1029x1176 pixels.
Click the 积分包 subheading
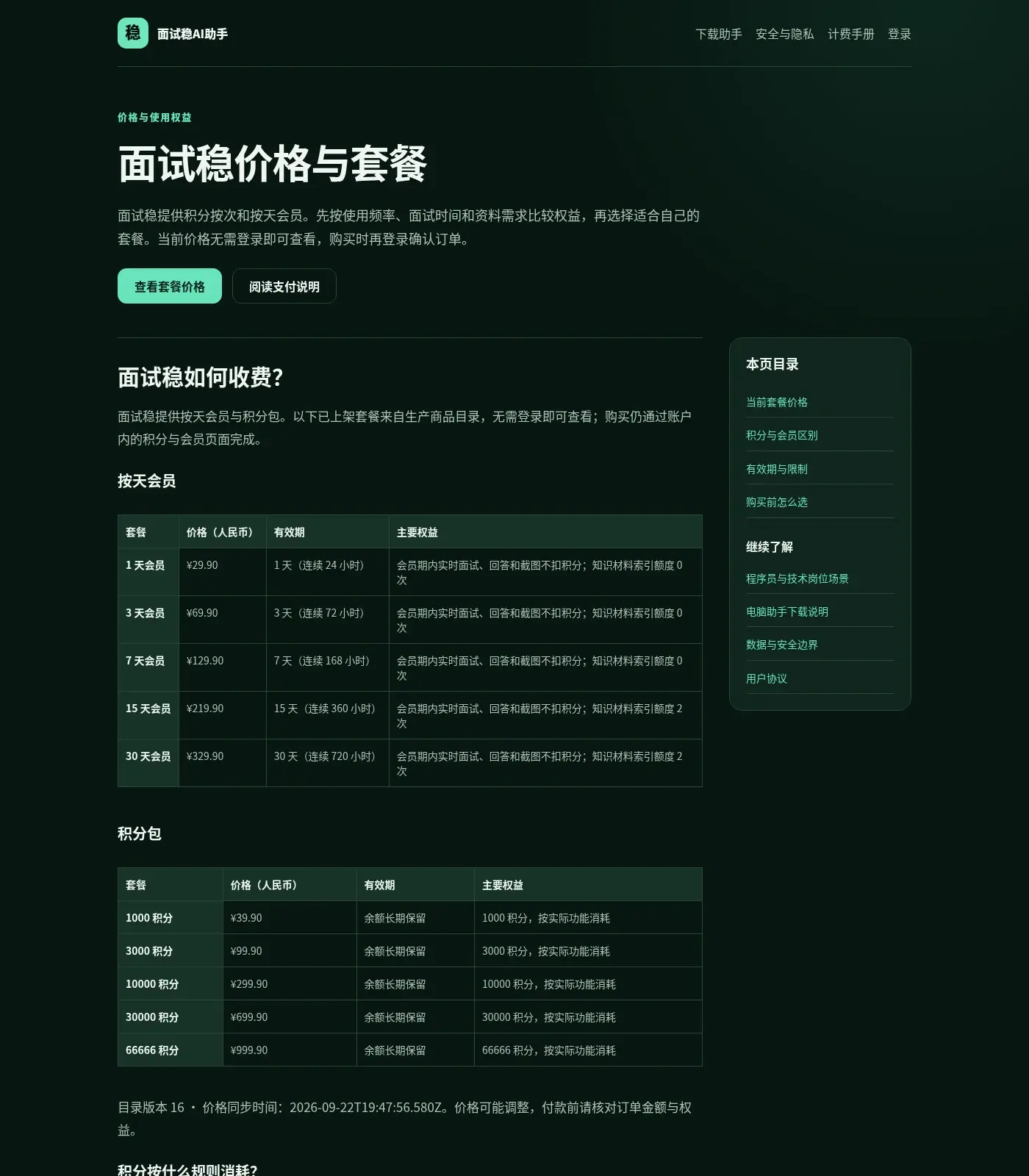(140, 833)
